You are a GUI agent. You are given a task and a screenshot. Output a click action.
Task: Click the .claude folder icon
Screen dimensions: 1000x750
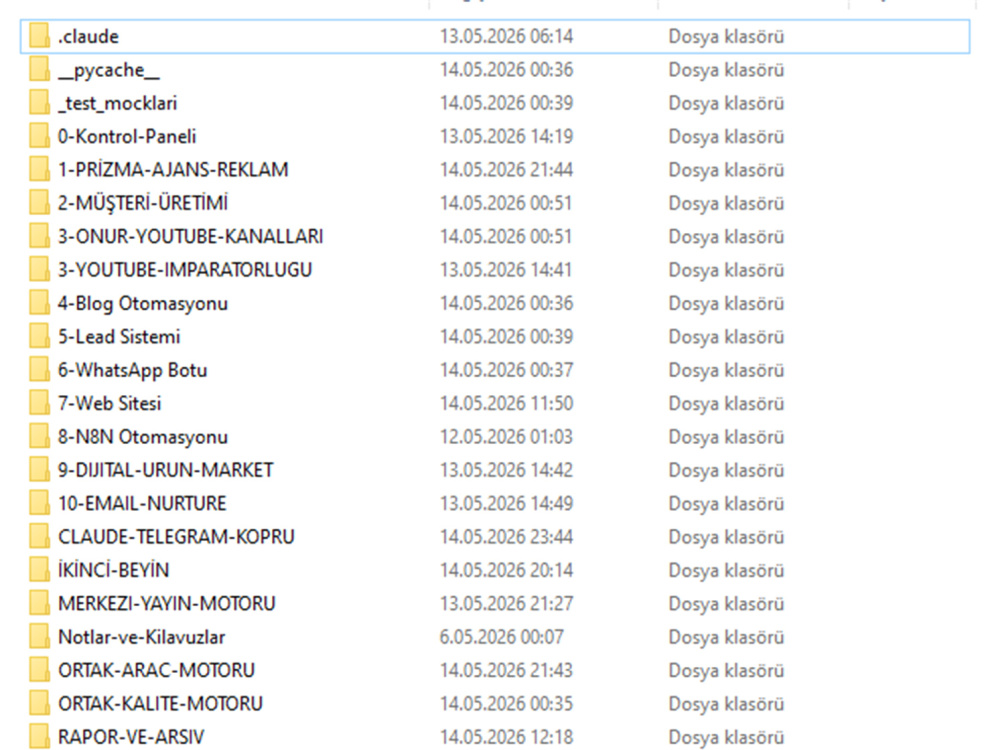coord(39,36)
